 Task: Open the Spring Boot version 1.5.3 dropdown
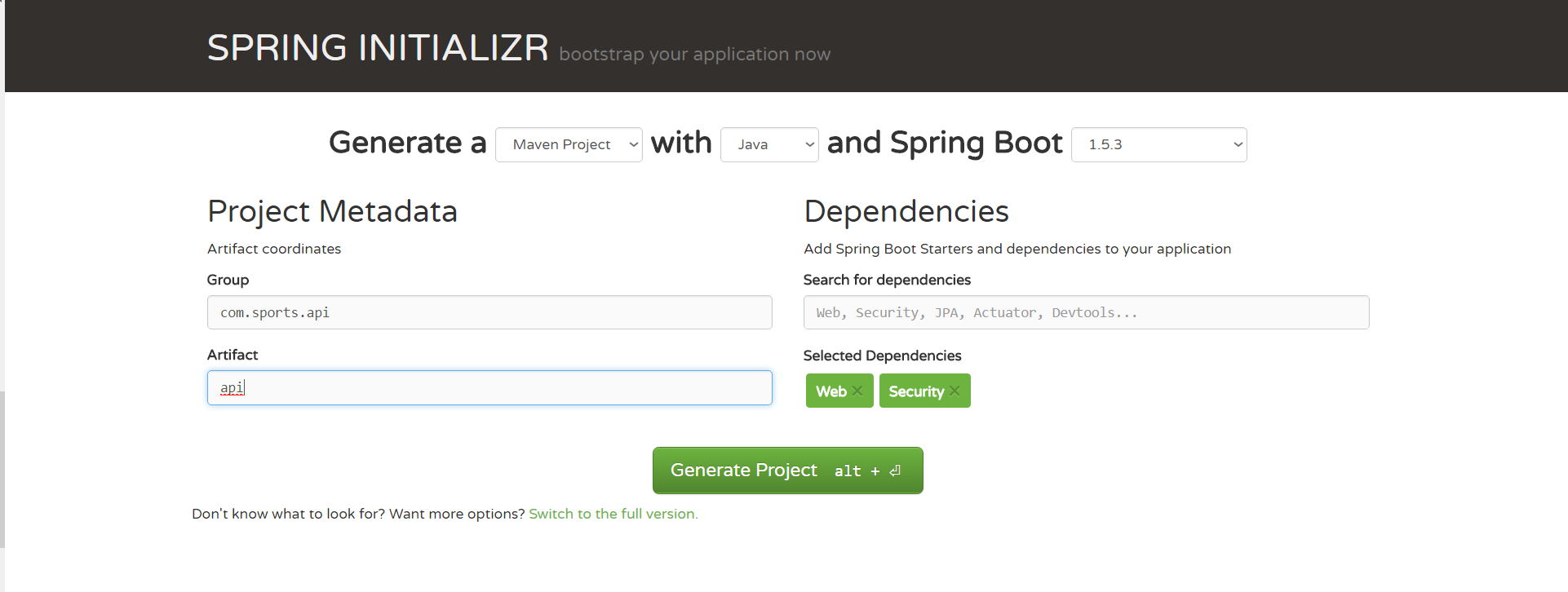1158,144
